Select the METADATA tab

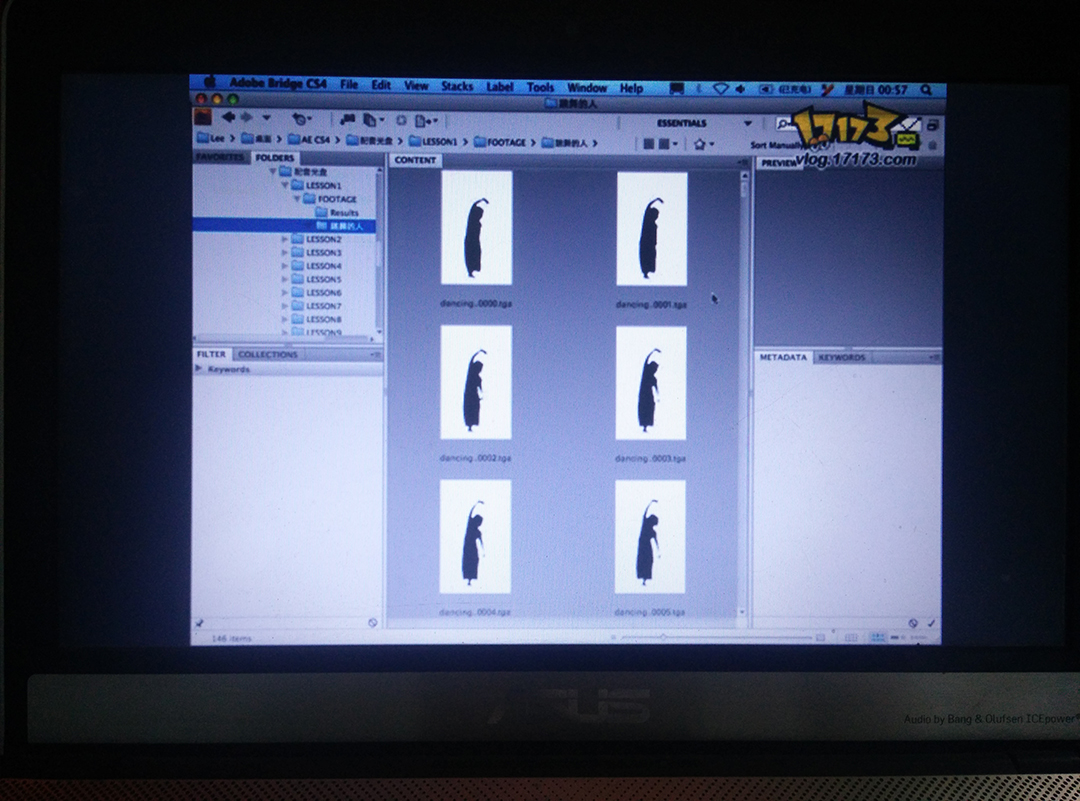(783, 357)
